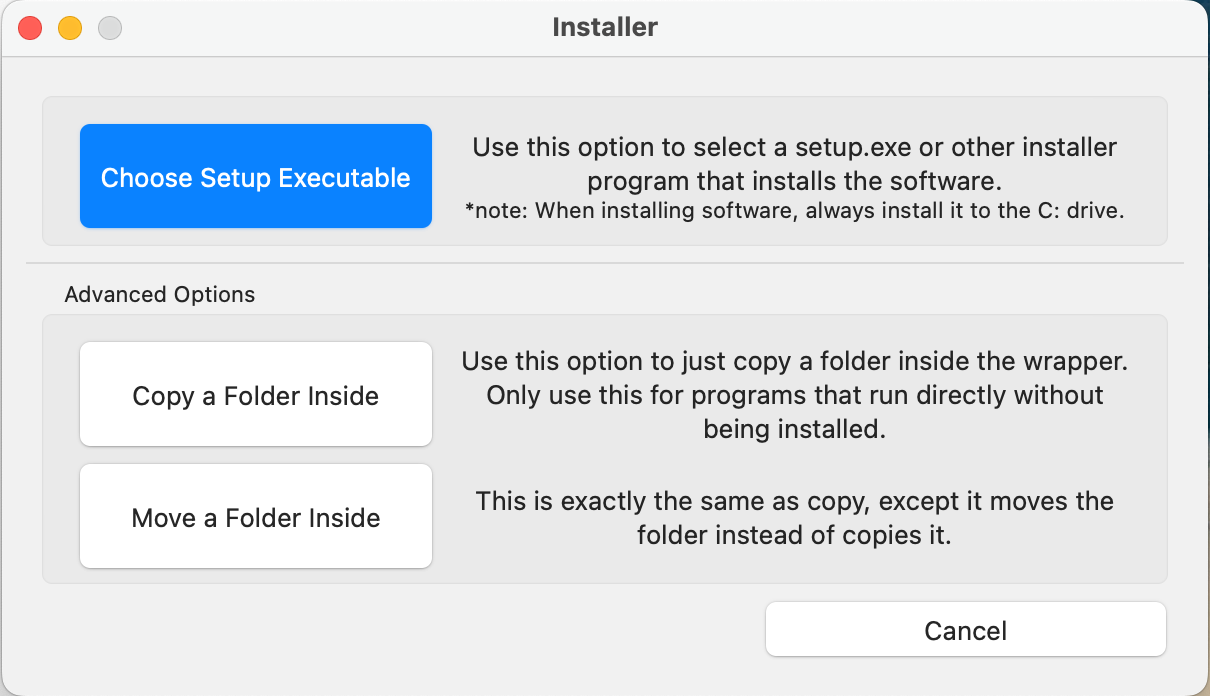Image resolution: width=1210 pixels, height=696 pixels.
Task: Click the grayed-out zoom window button
Action: click(110, 28)
